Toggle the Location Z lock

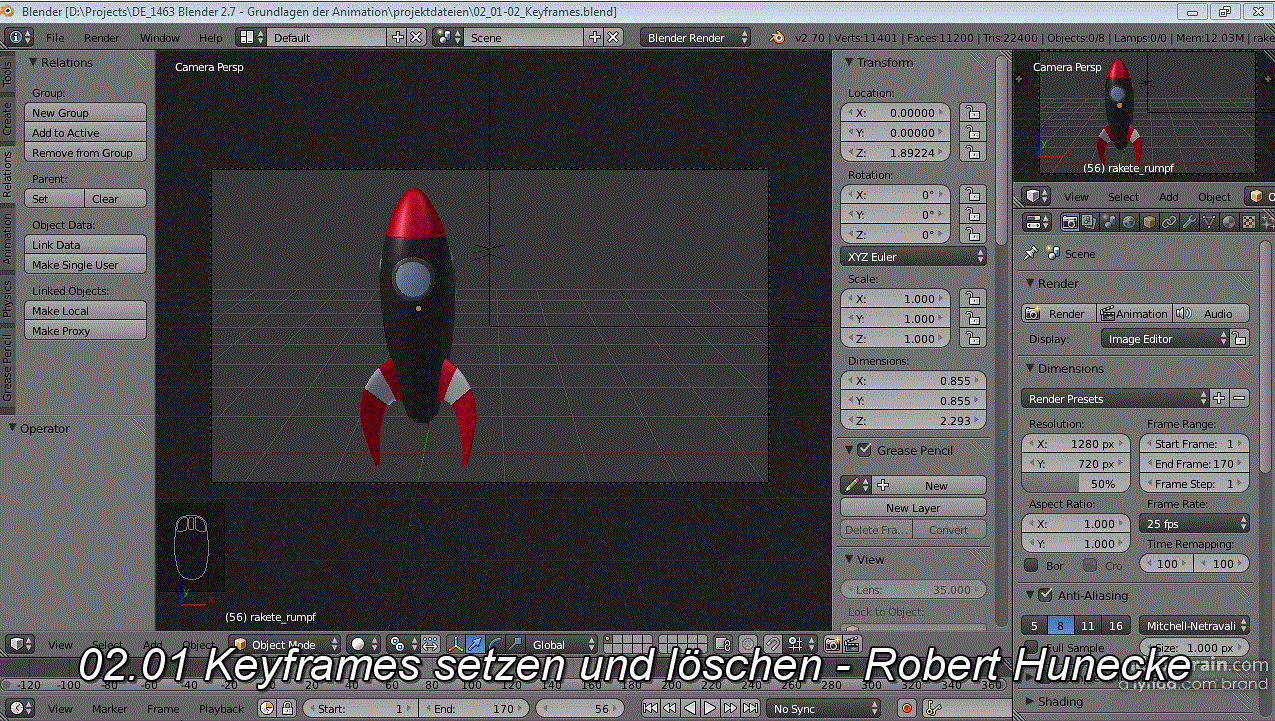click(971, 152)
